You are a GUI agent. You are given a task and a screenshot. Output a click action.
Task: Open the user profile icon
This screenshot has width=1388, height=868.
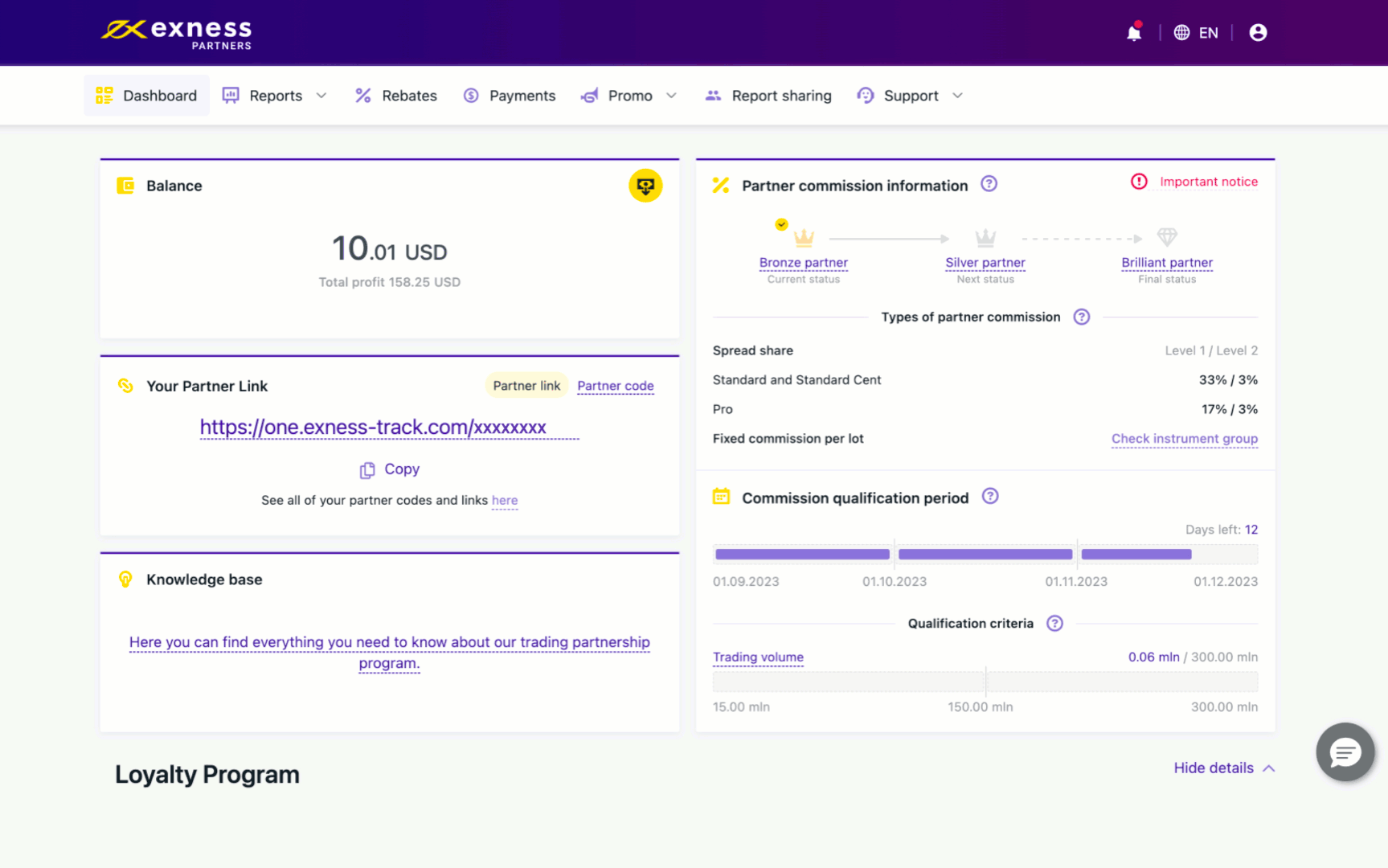(x=1258, y=32)
